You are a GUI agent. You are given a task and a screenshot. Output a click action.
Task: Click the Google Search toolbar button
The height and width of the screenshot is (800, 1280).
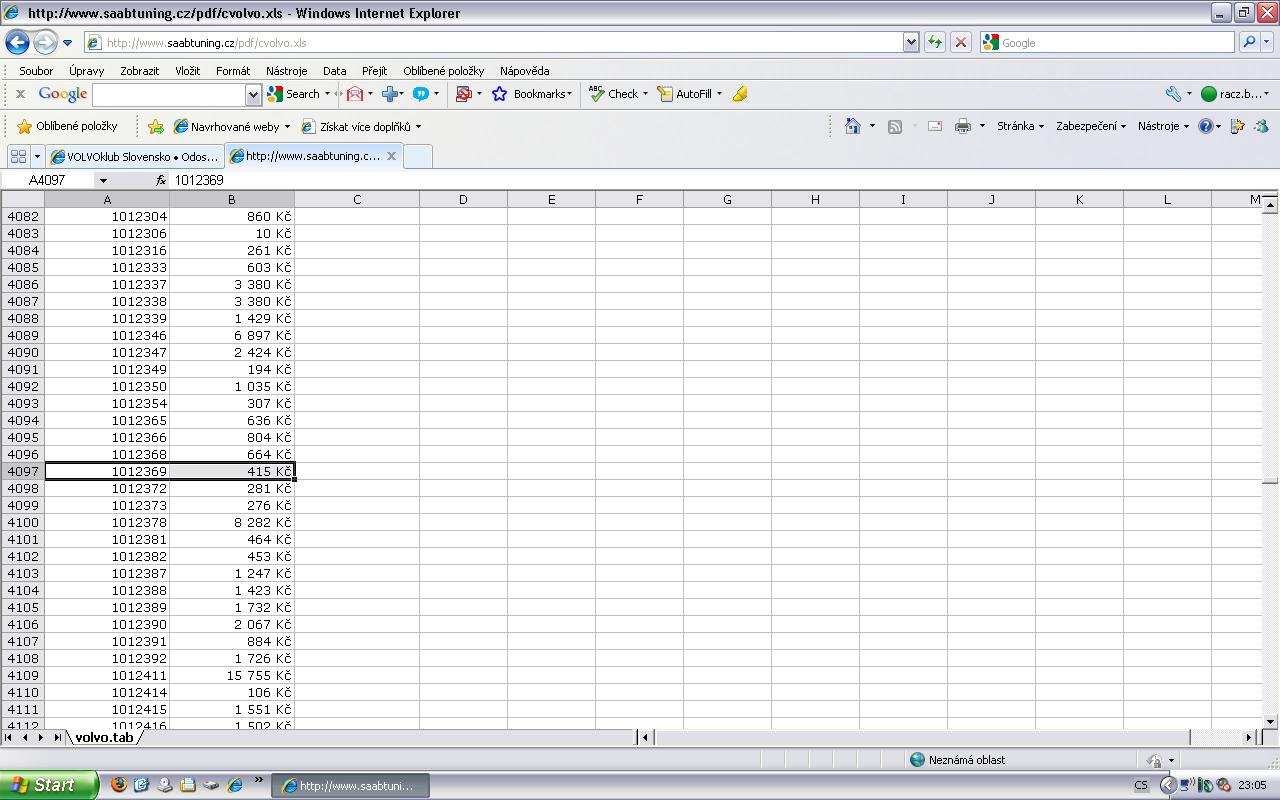[294, 94]
